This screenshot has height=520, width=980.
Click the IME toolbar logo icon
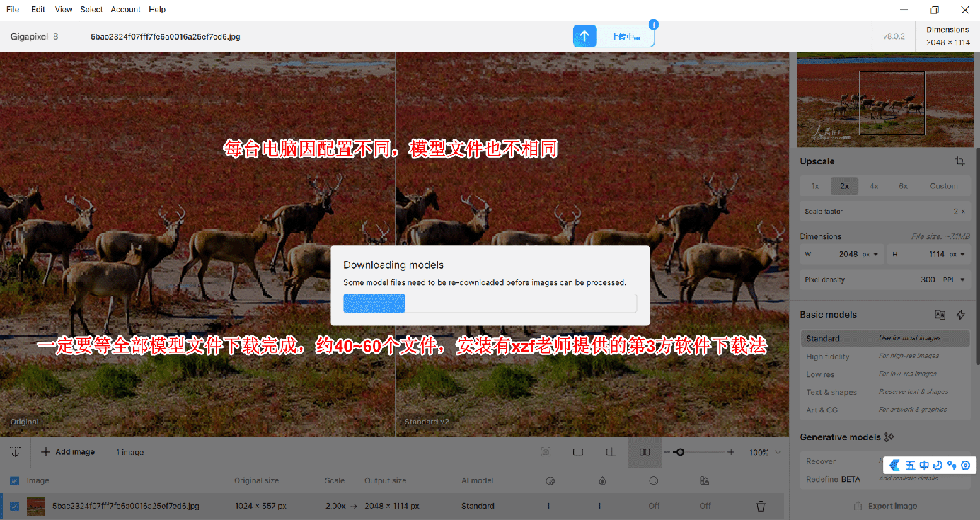894,465
